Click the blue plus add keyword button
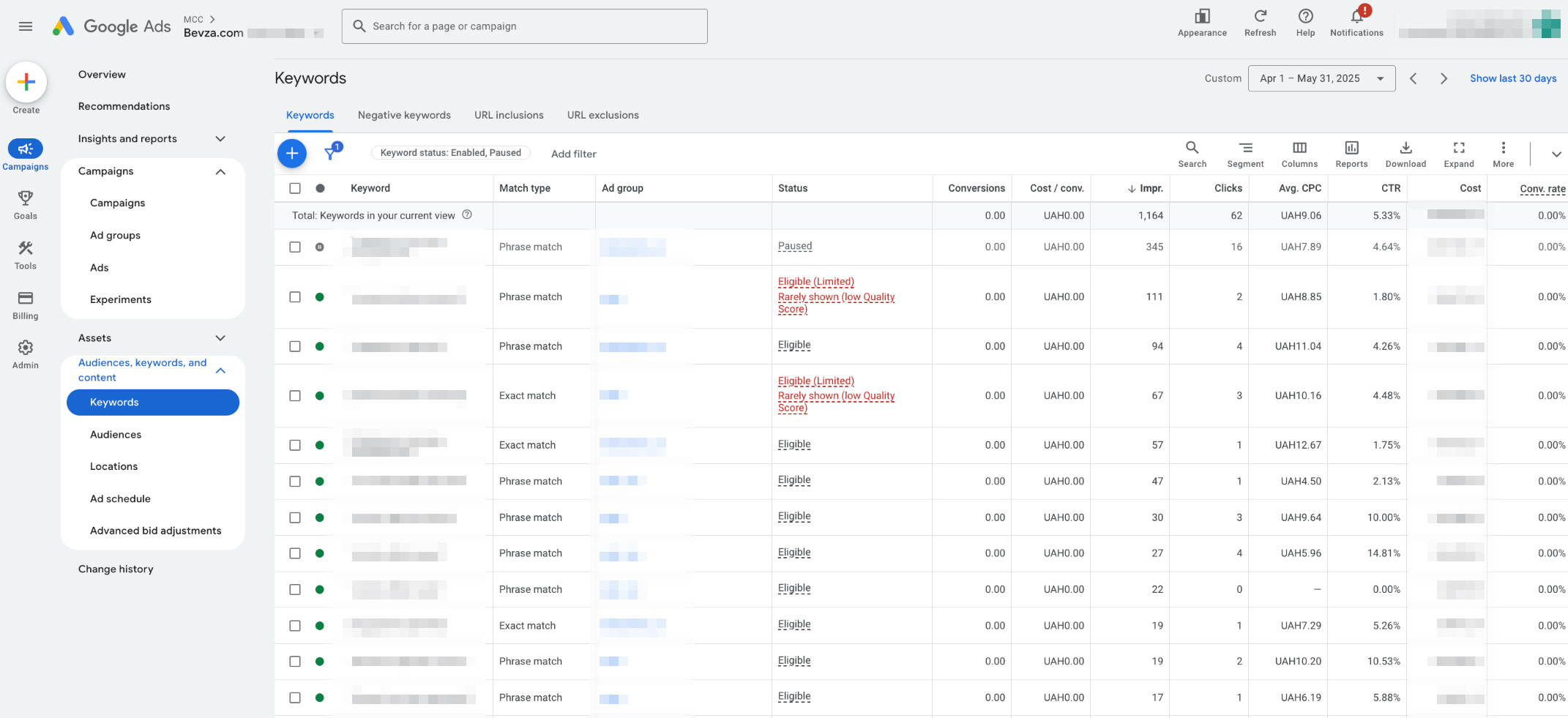The height and width of the screenshot is (718, 1568). click(x=291, y=153)
